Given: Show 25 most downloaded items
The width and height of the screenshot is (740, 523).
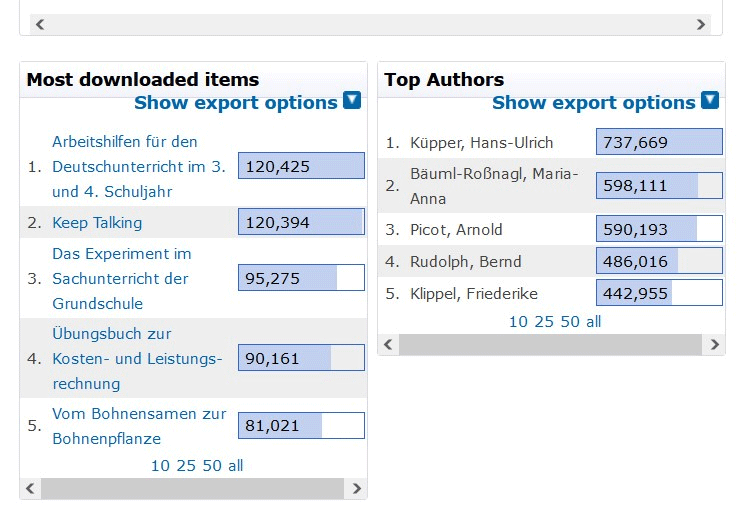Looking at the screenshot, I should coord(186,465).
